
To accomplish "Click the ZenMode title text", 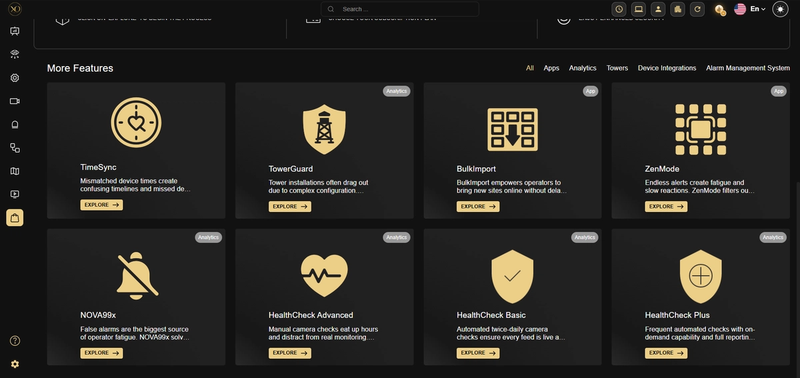I will [662, 169].
